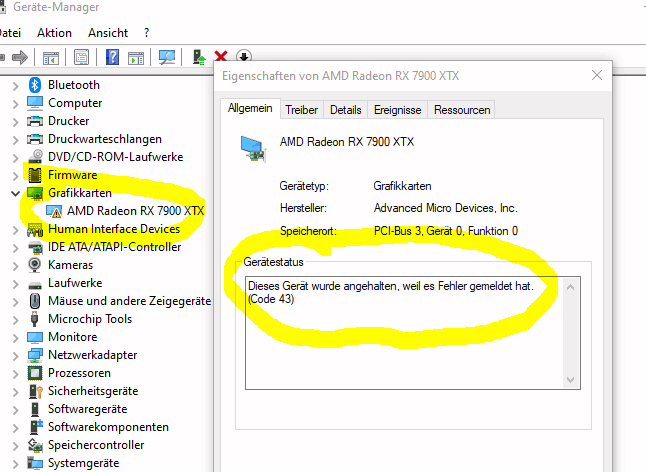
Task: Select the Speichercontroller label
Action: (96, 445)
